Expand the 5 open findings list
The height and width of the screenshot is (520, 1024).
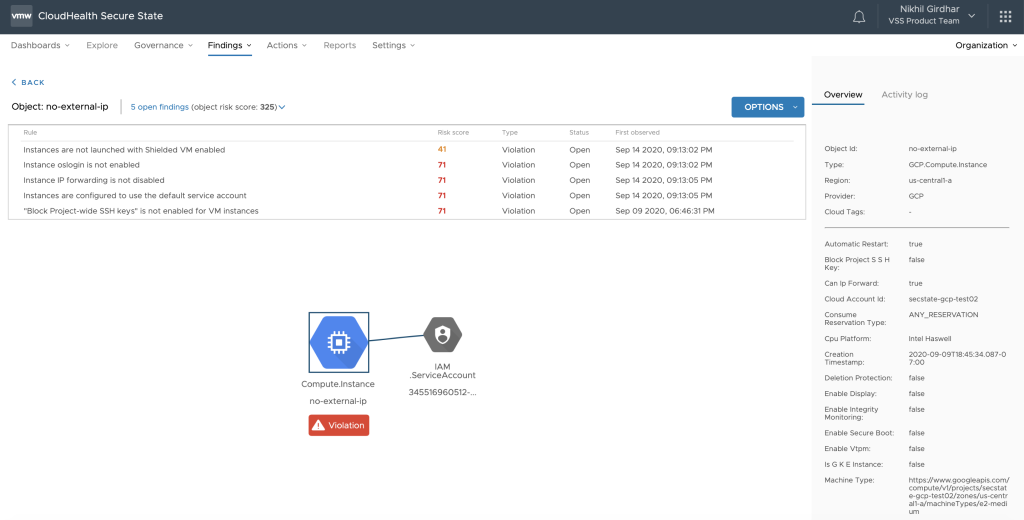(x=208, y=107)
